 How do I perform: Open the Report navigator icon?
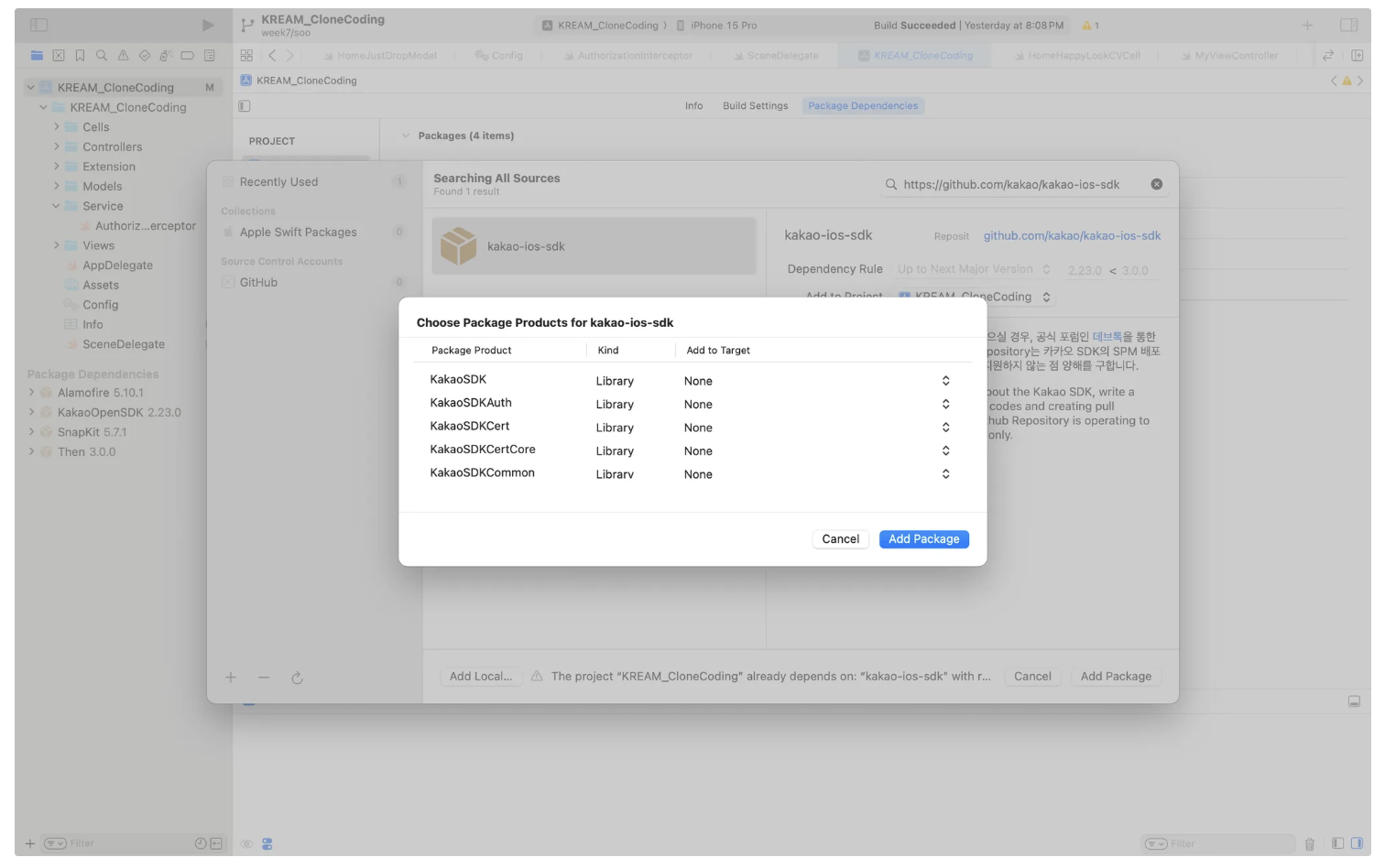tap(210, 56)
